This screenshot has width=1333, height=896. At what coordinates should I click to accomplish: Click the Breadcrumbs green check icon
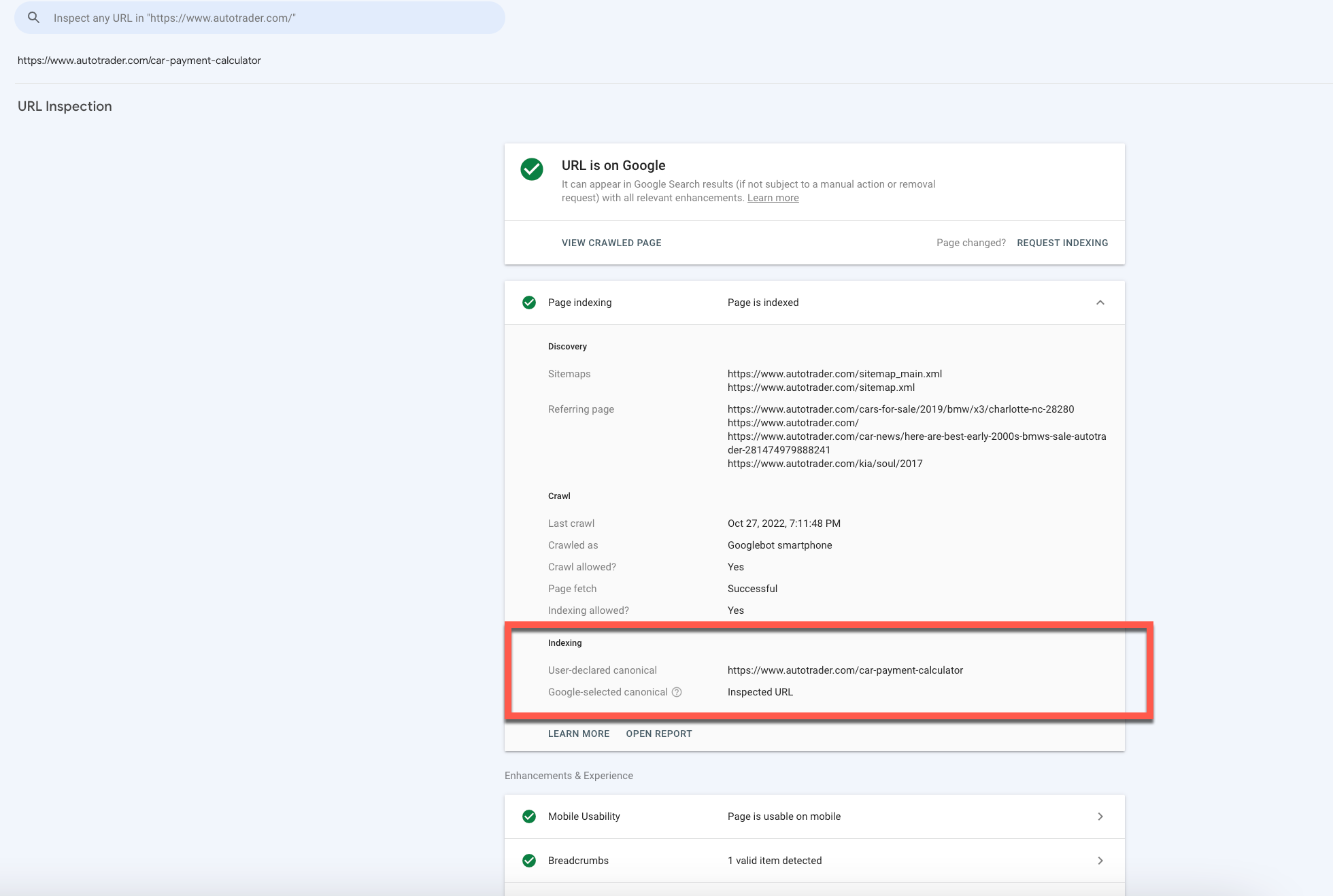(528, 861)
